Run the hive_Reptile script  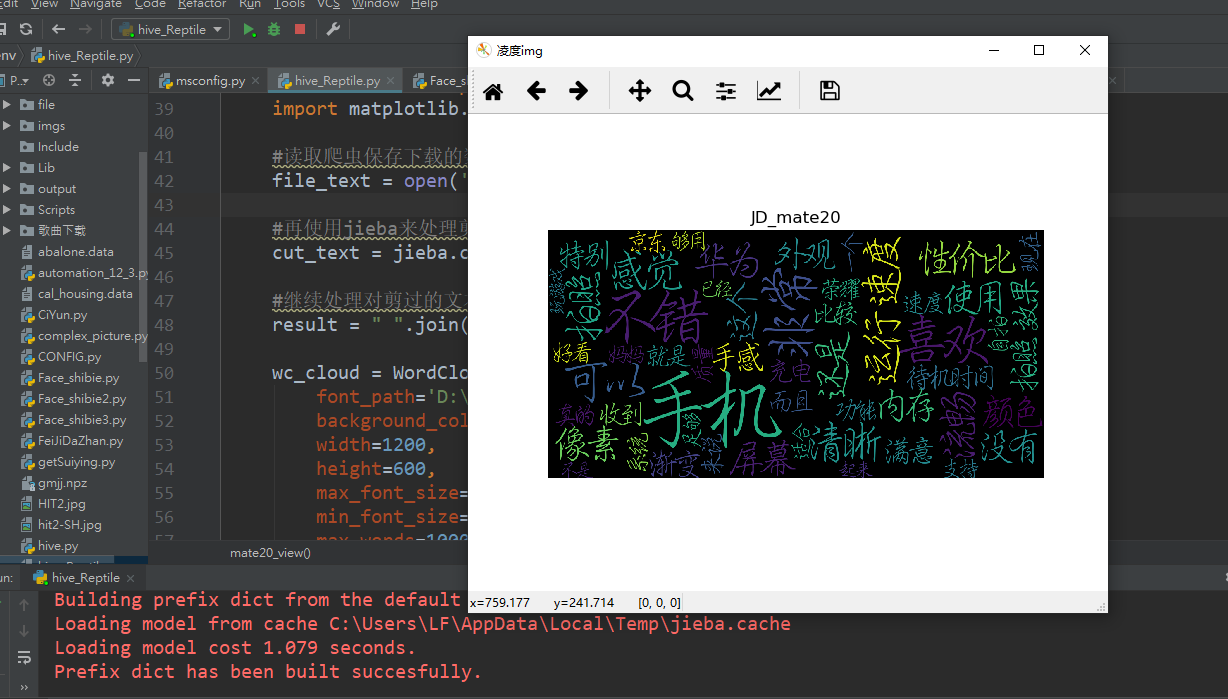click(247, 29)
